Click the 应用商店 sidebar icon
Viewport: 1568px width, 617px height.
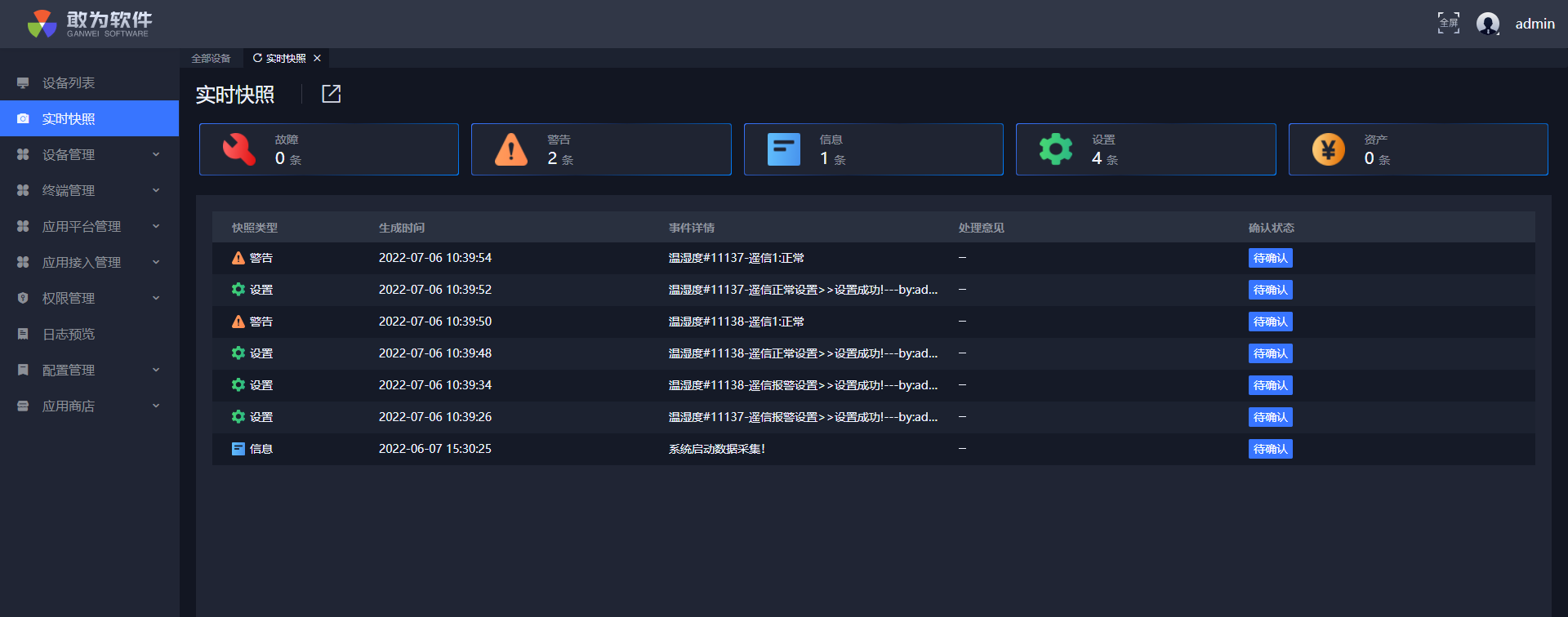click(23, 406)
